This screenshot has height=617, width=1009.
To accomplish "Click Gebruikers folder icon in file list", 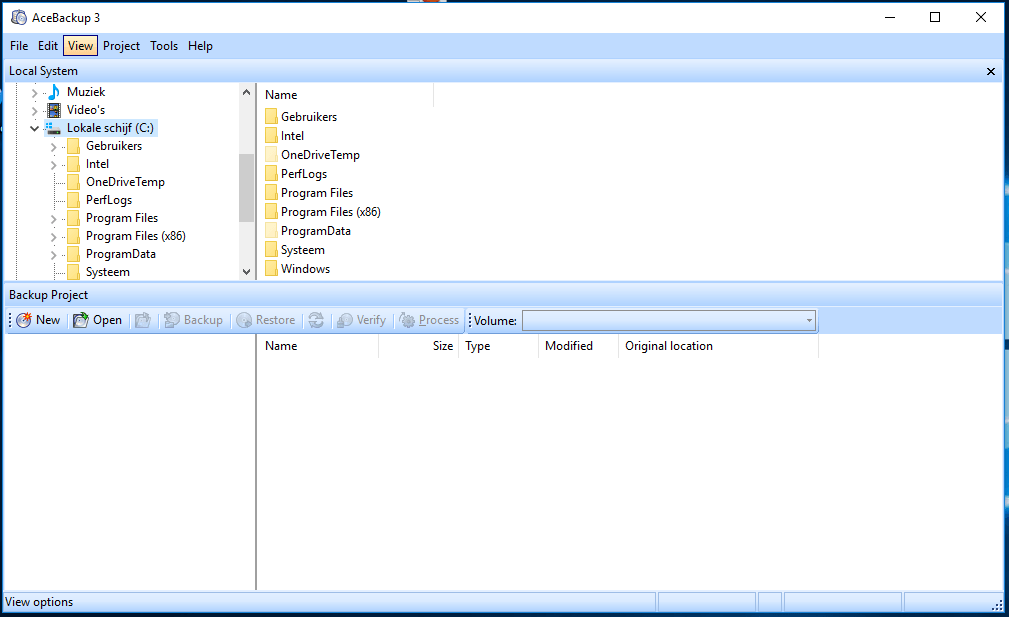I will (x=271, y=116).
